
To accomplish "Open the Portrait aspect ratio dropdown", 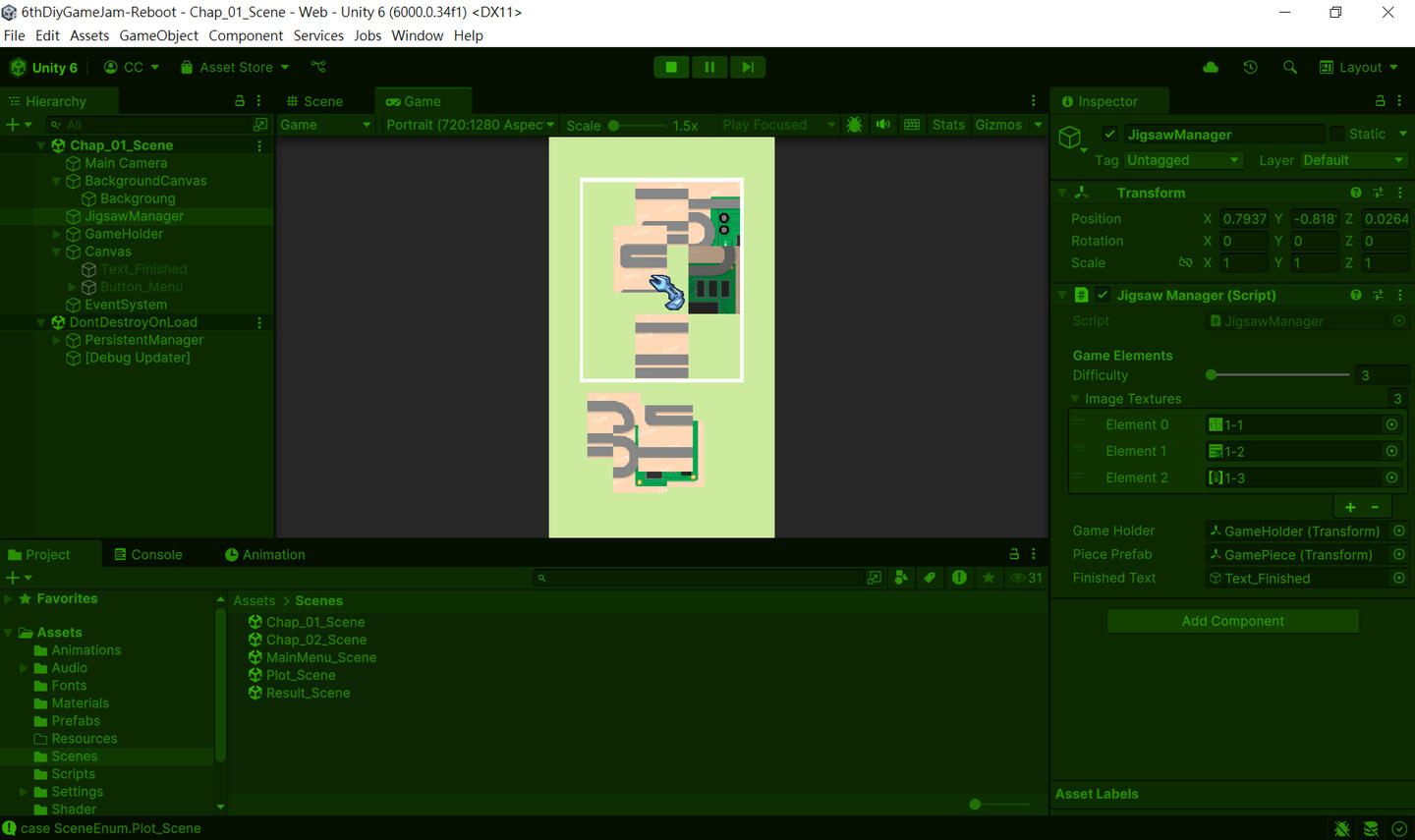I will click(x=470, y=125).
